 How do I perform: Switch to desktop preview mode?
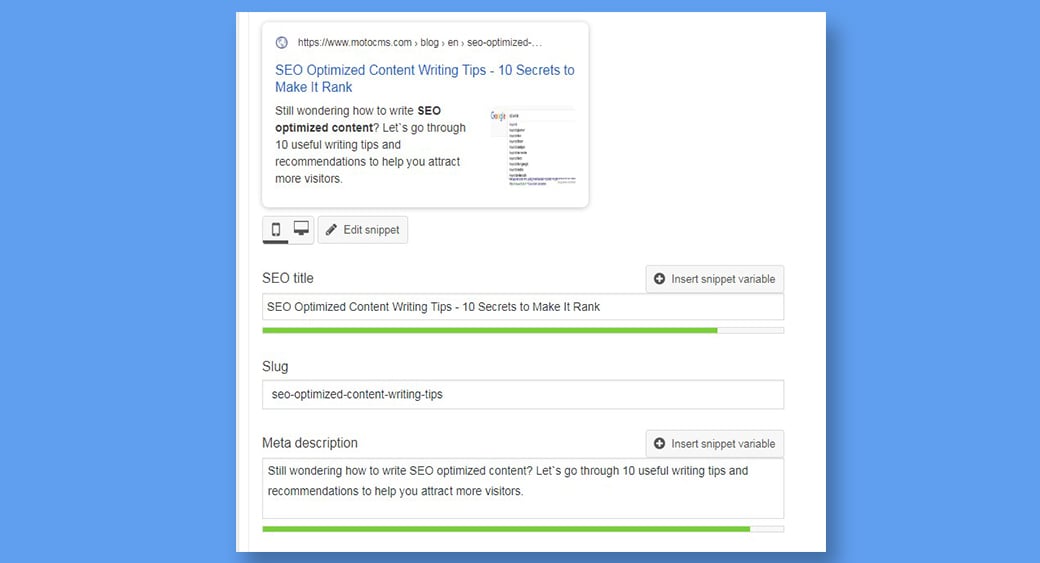301,229
